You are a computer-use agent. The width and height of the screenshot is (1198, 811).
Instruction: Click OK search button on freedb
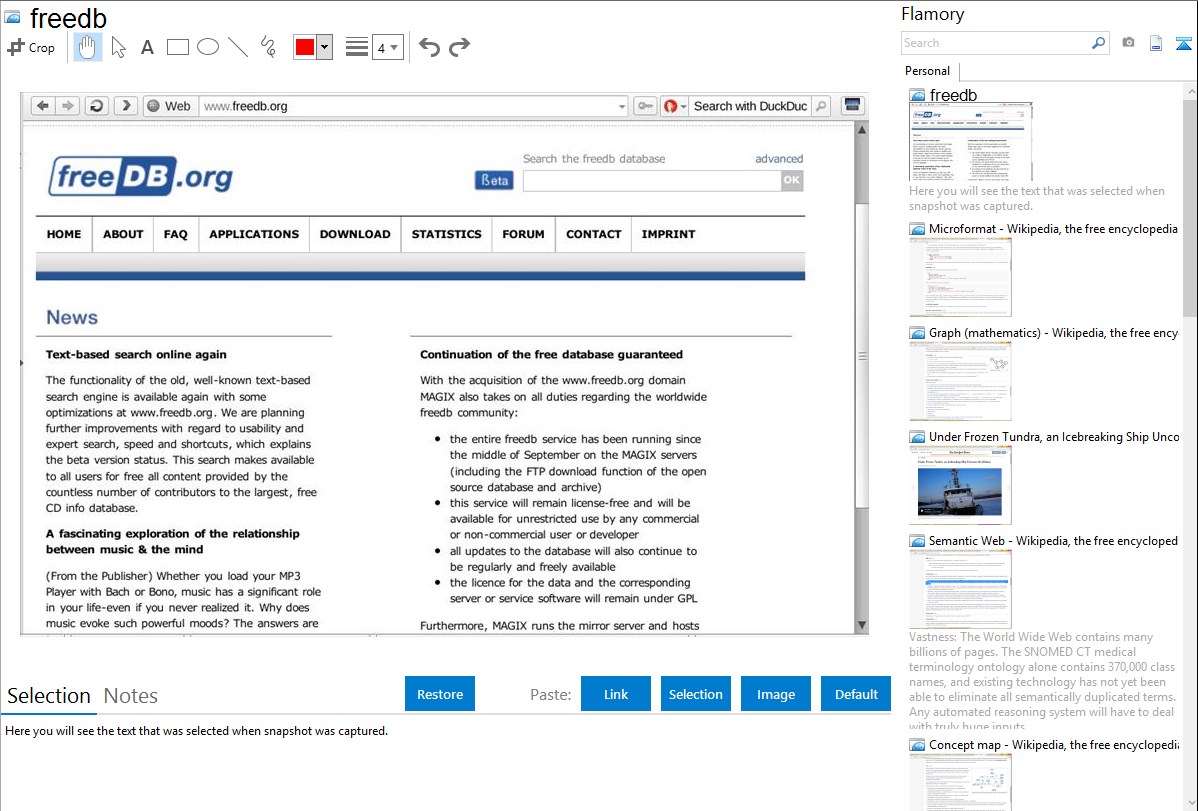pyautogui.click(x=792, y=180)
